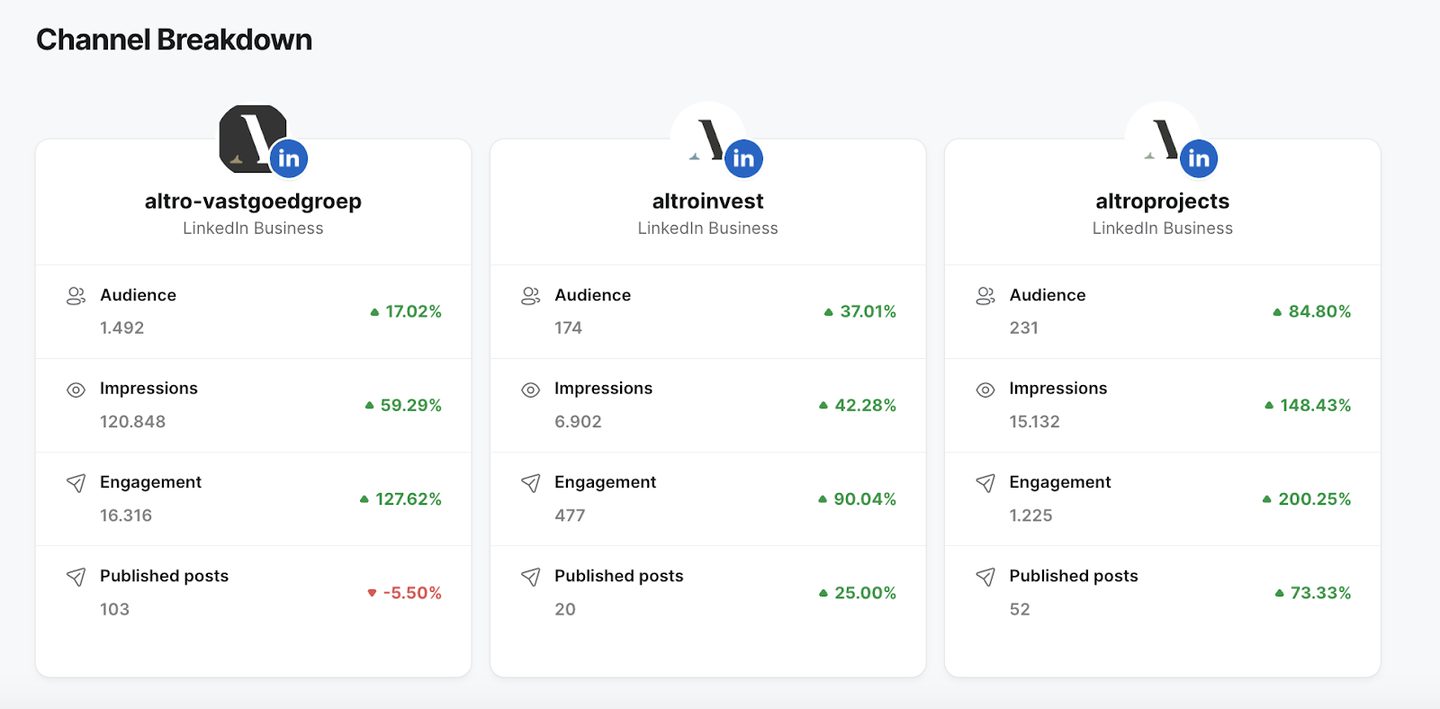Click the impressions value 15.132

[1034, 422]
